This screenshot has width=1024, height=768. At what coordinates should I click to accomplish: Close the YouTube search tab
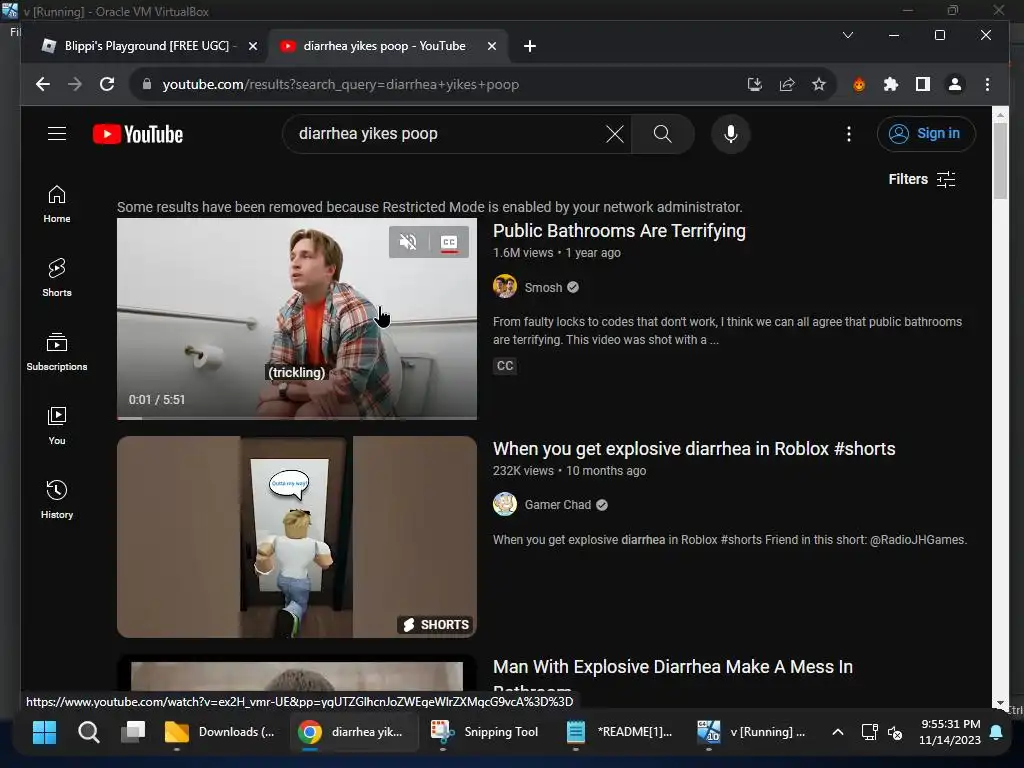[x=492, y=46]
